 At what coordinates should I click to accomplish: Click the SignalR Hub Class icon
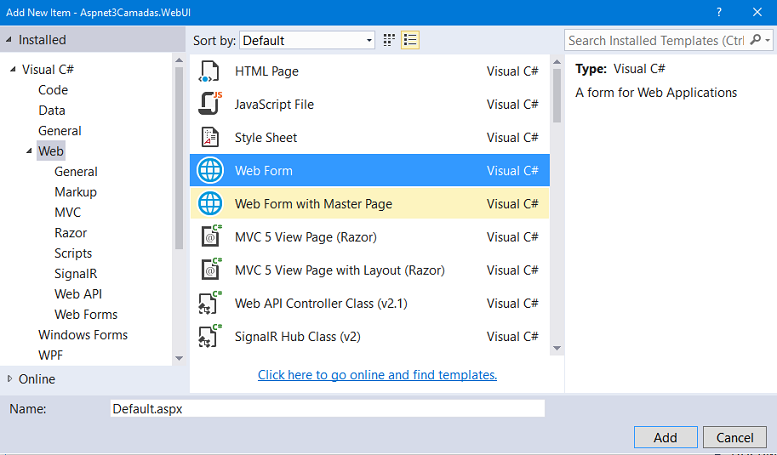[210, 336]
